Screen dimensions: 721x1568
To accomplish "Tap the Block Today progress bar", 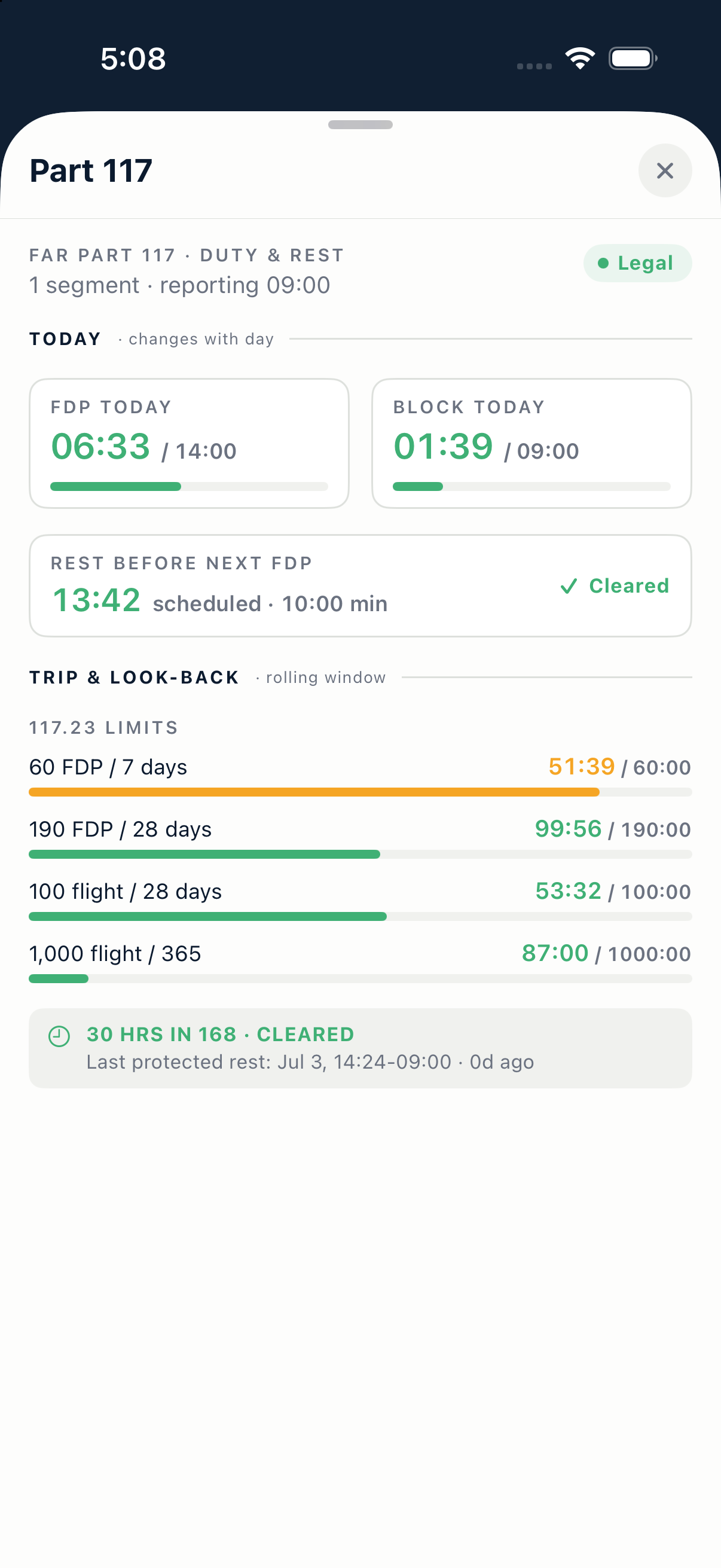I will [531, 486].
